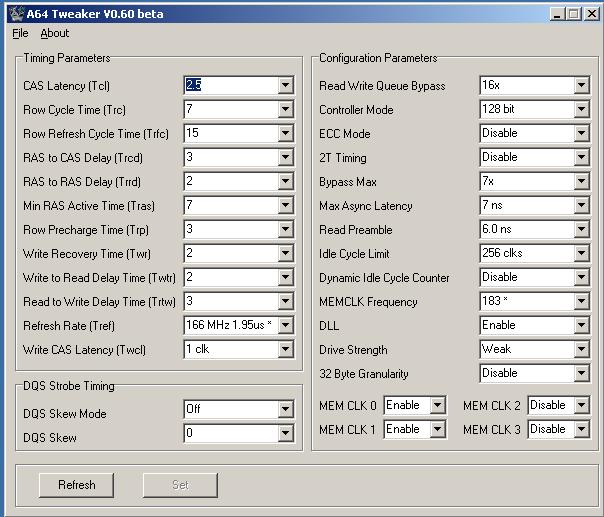Click the 'Refresh Rate (Tref)' label
This screenshot has width=604, height=517.
69,326
